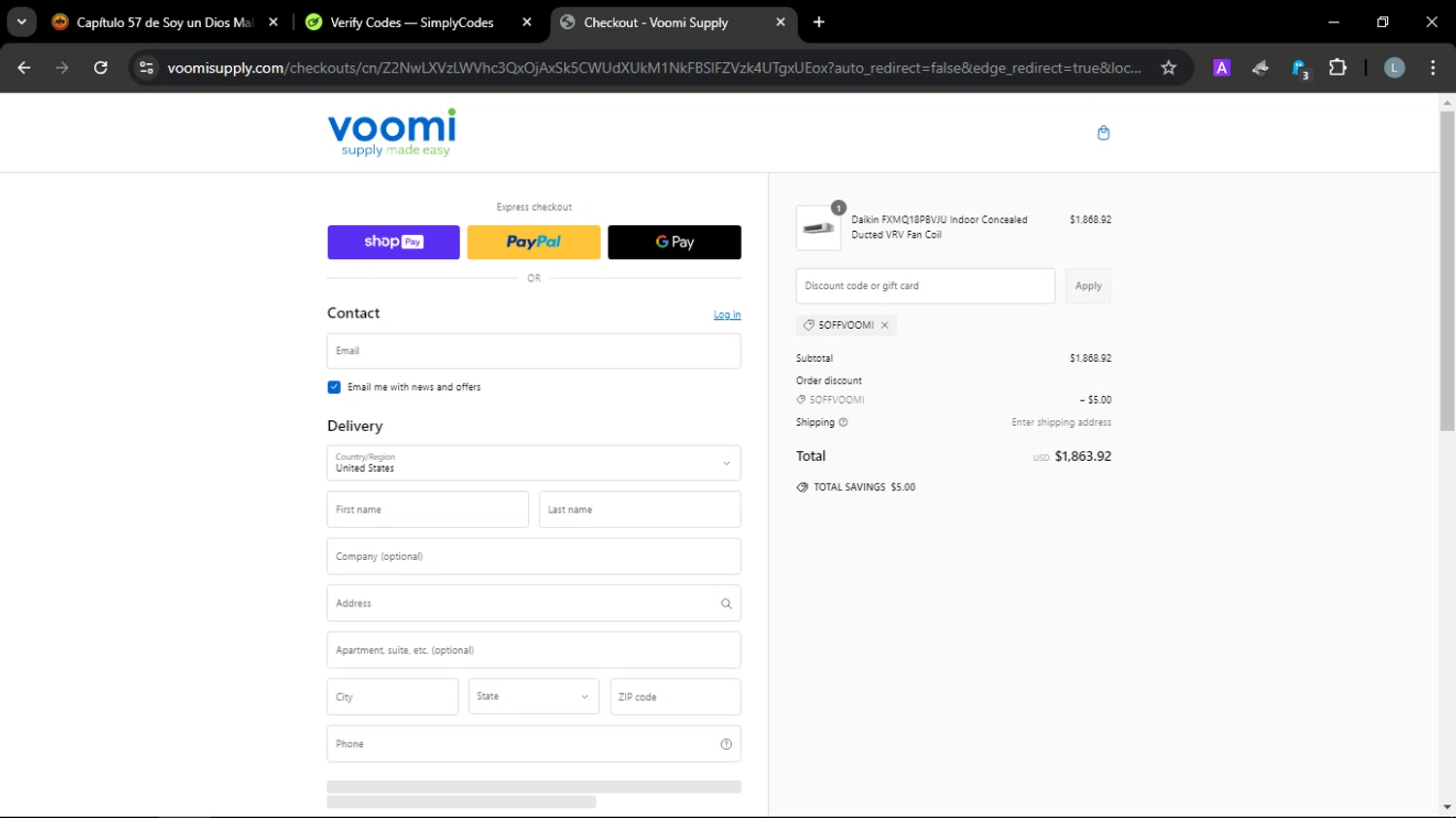Click the phone field help icon

pyautogui.click(x=726, y=744)
